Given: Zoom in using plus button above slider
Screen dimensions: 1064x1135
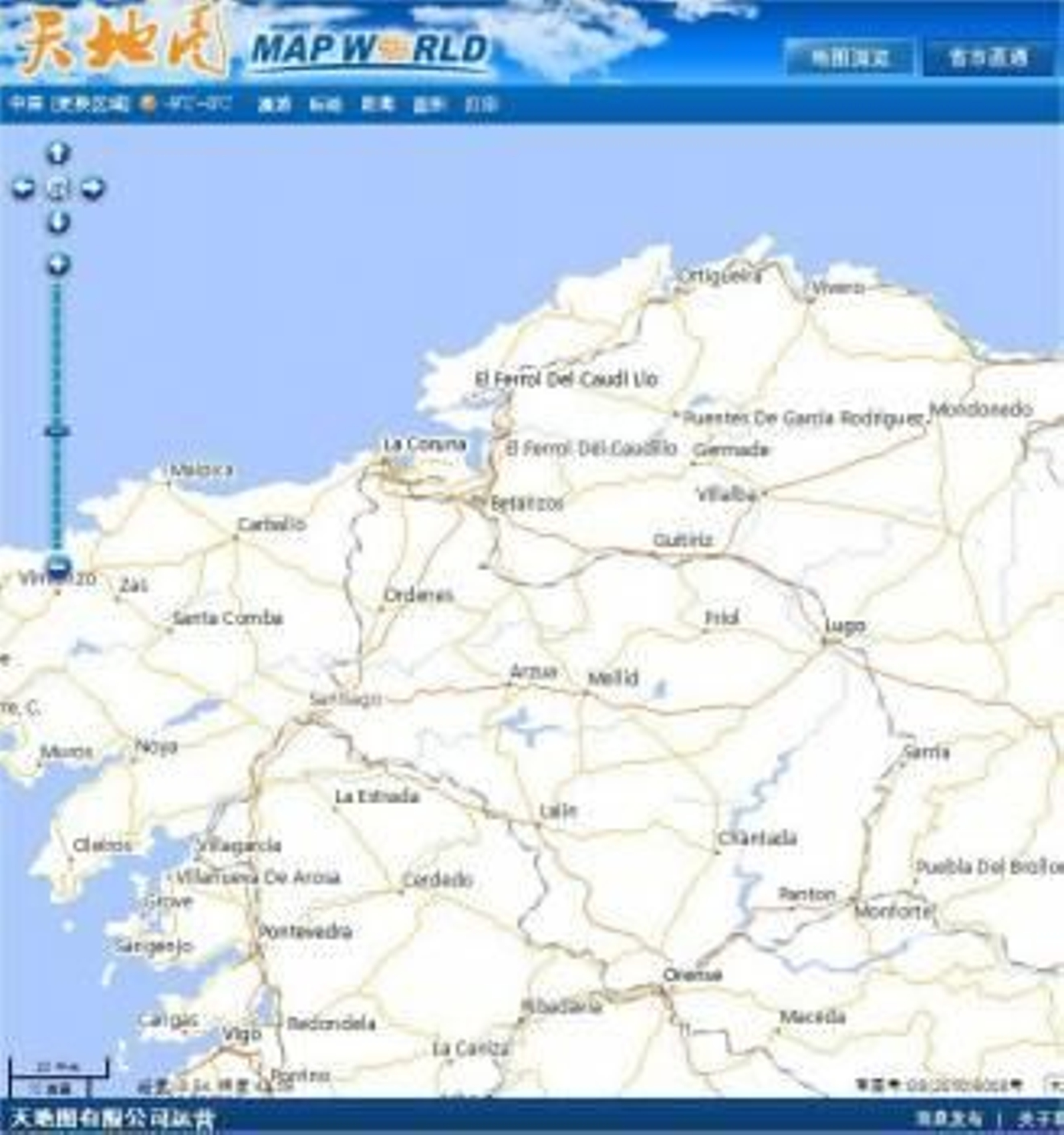Looking at the screenshot, I should [58, 265].
